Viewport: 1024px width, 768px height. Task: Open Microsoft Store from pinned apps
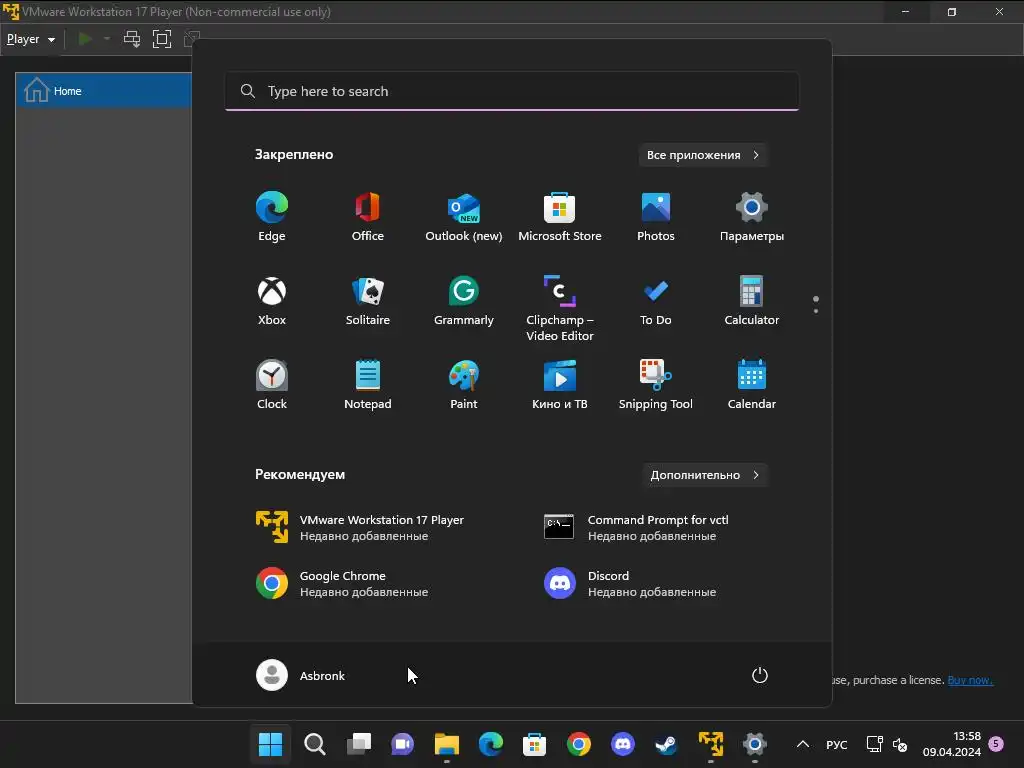560,217
